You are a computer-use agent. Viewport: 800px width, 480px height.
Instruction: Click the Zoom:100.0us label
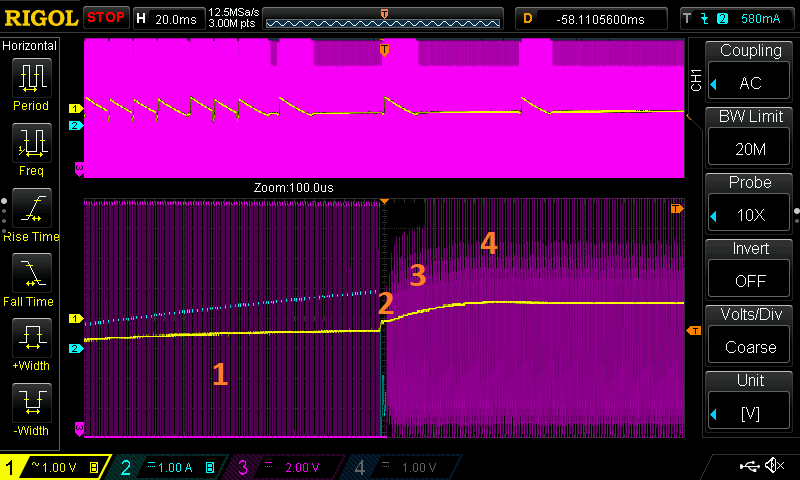[293, 188]
